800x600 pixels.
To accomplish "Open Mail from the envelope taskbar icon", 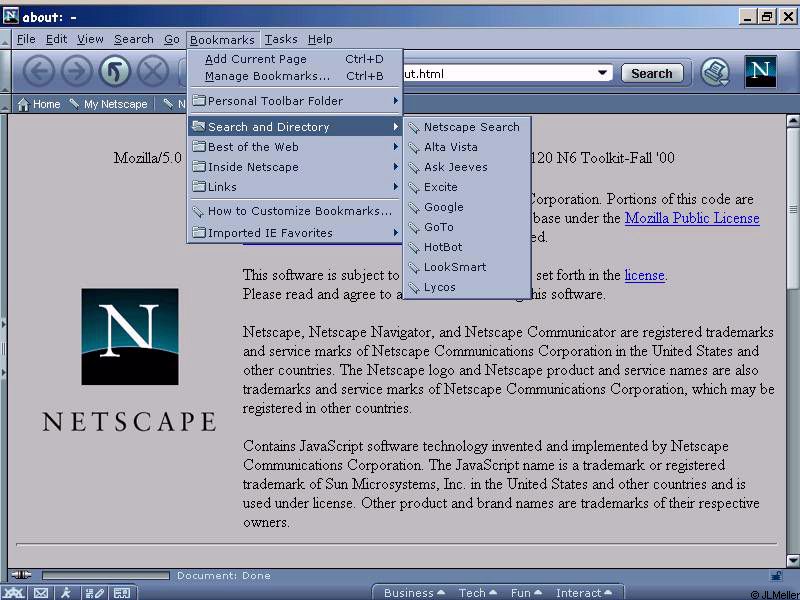I will [x=41, y=593].
